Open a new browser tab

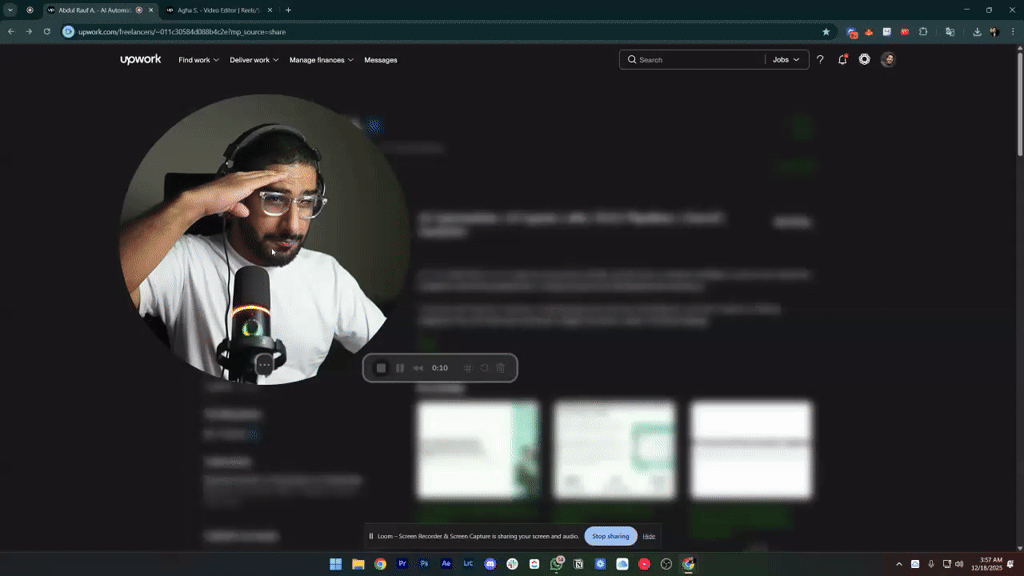(x=288, y=10)
